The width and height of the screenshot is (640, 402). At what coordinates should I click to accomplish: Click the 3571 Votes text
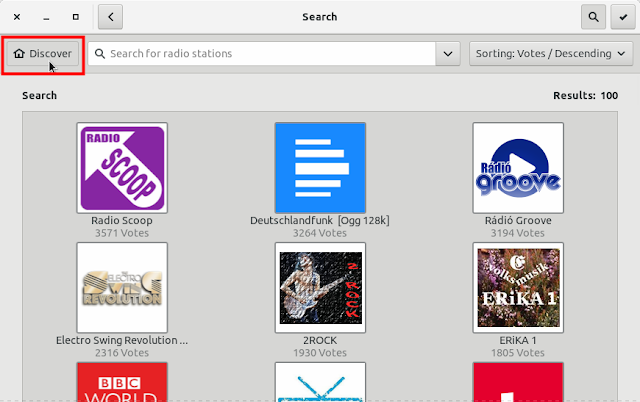point(122,233)
